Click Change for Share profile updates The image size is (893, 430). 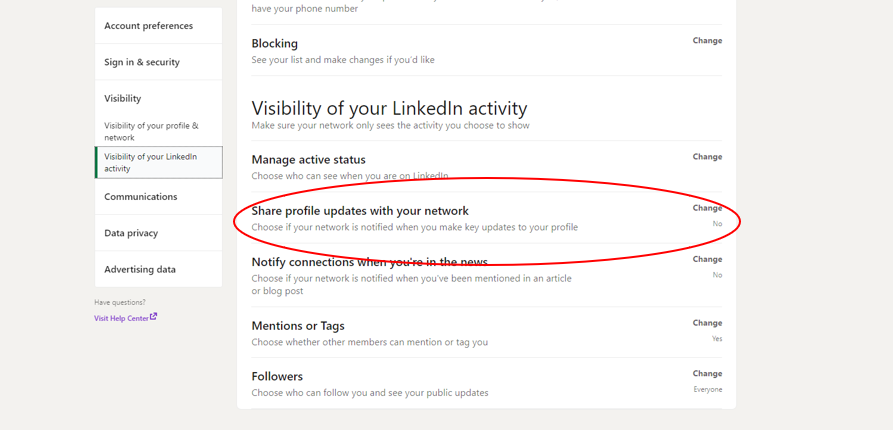[x=707, y=208]
